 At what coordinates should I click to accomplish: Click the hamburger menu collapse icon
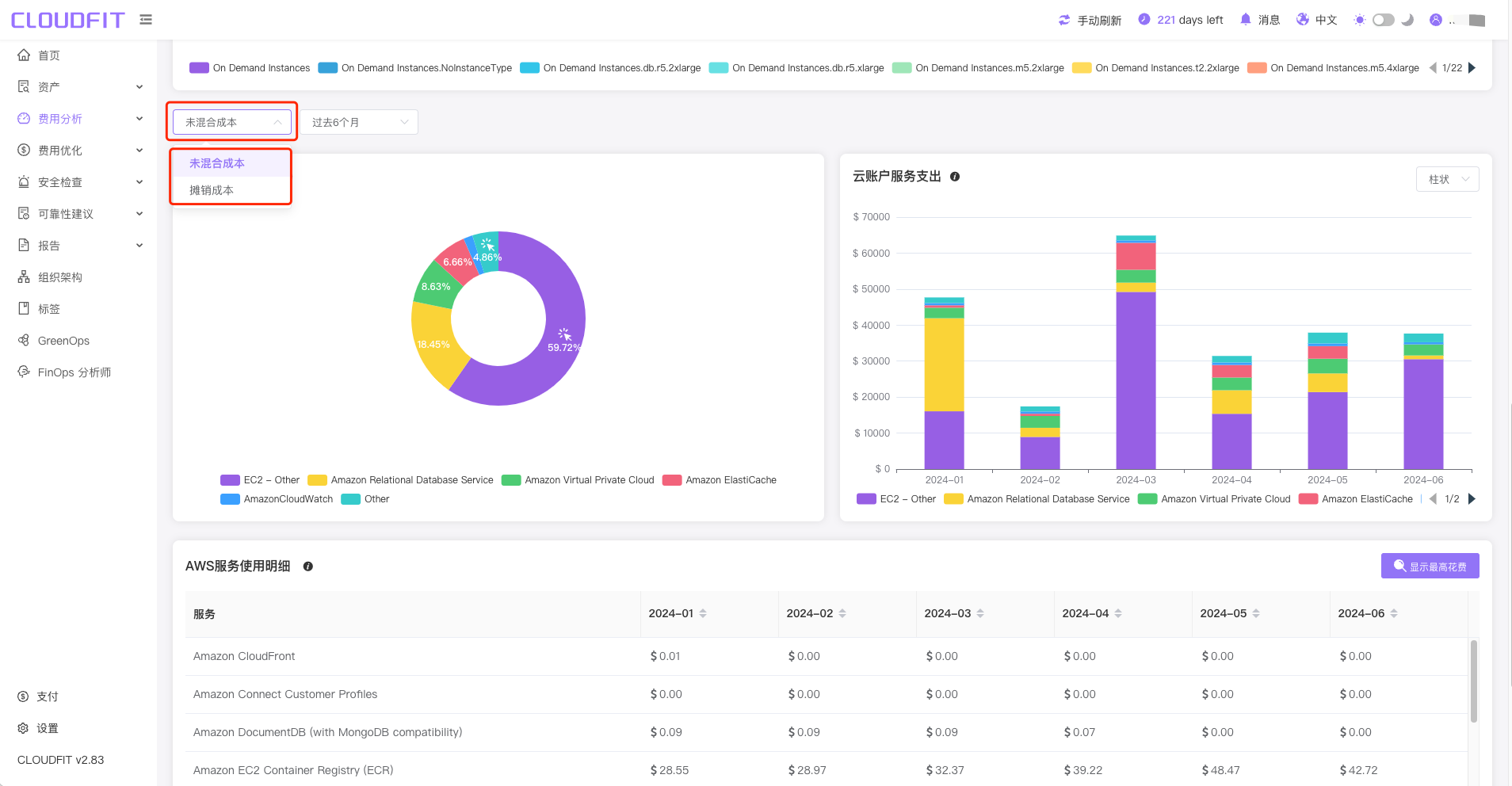point(146,20)
